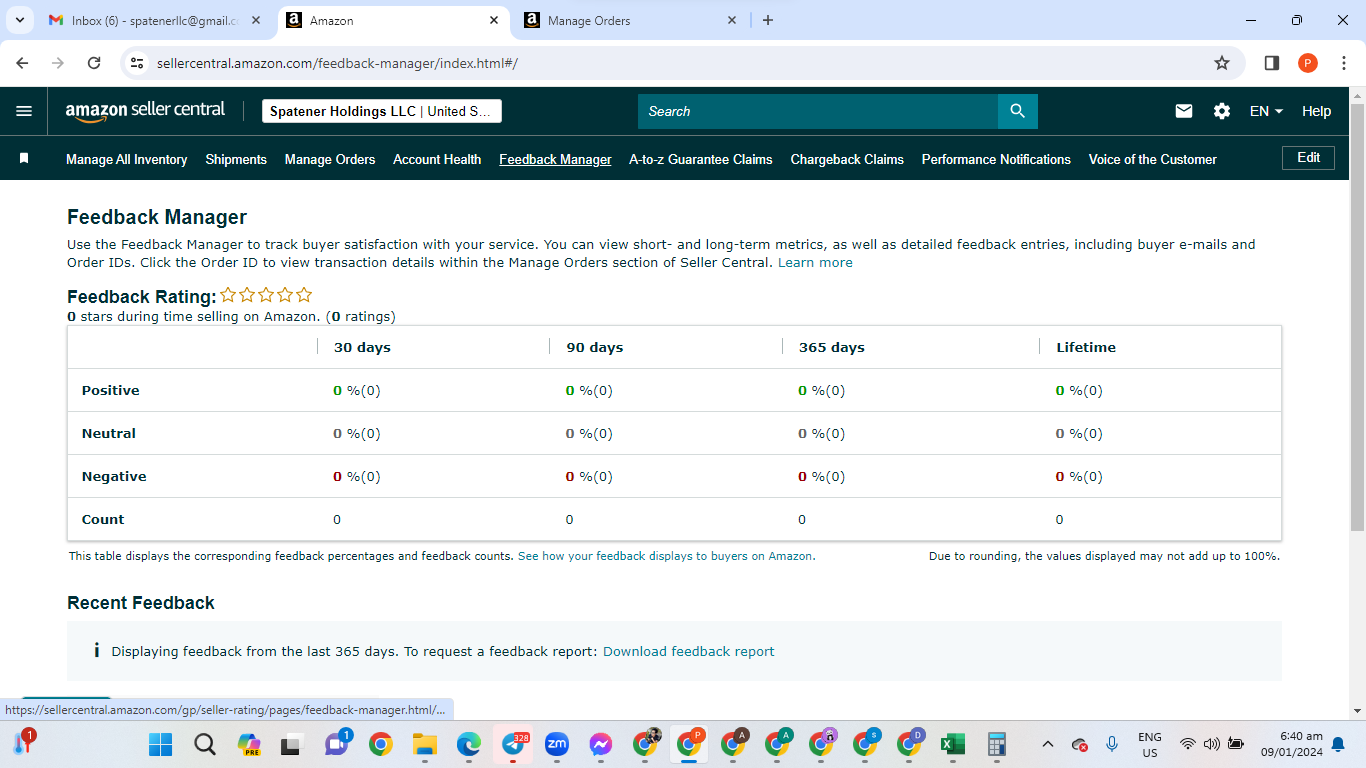This screenshot has height=768, width=1366.
Task: Open the Seller Central hamburger menu
Action: coord(24,111)
